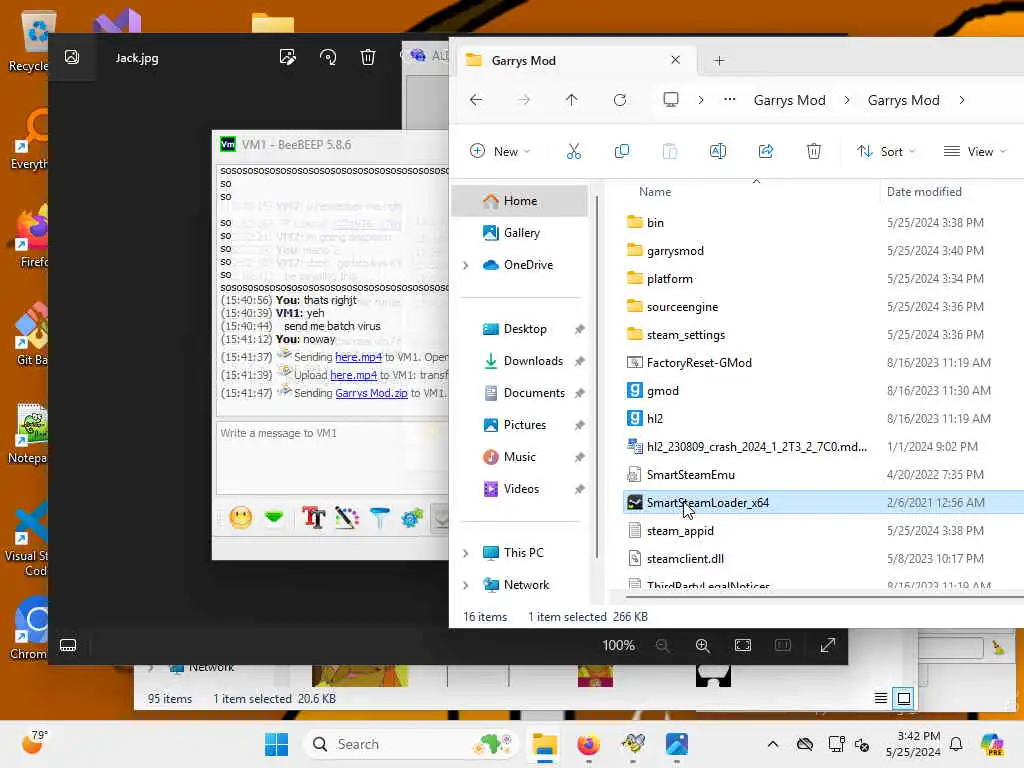Open the BeeBEEP smiley emoticon picker
The height and width of the screenshot is (768, 1024).
(240, 518)
